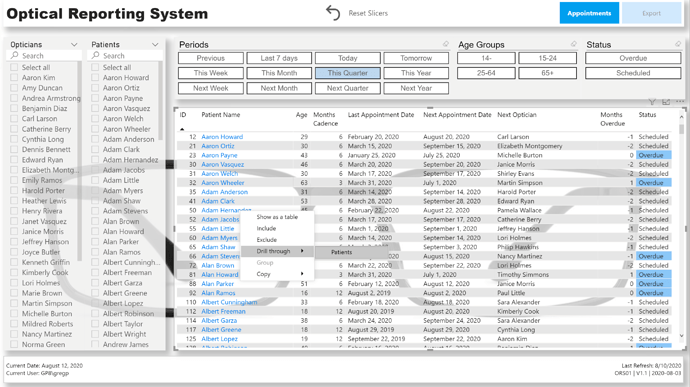Clear Periods slicer with eraser icon
Screen dimensions: 690x387
[x=446, y=44]
